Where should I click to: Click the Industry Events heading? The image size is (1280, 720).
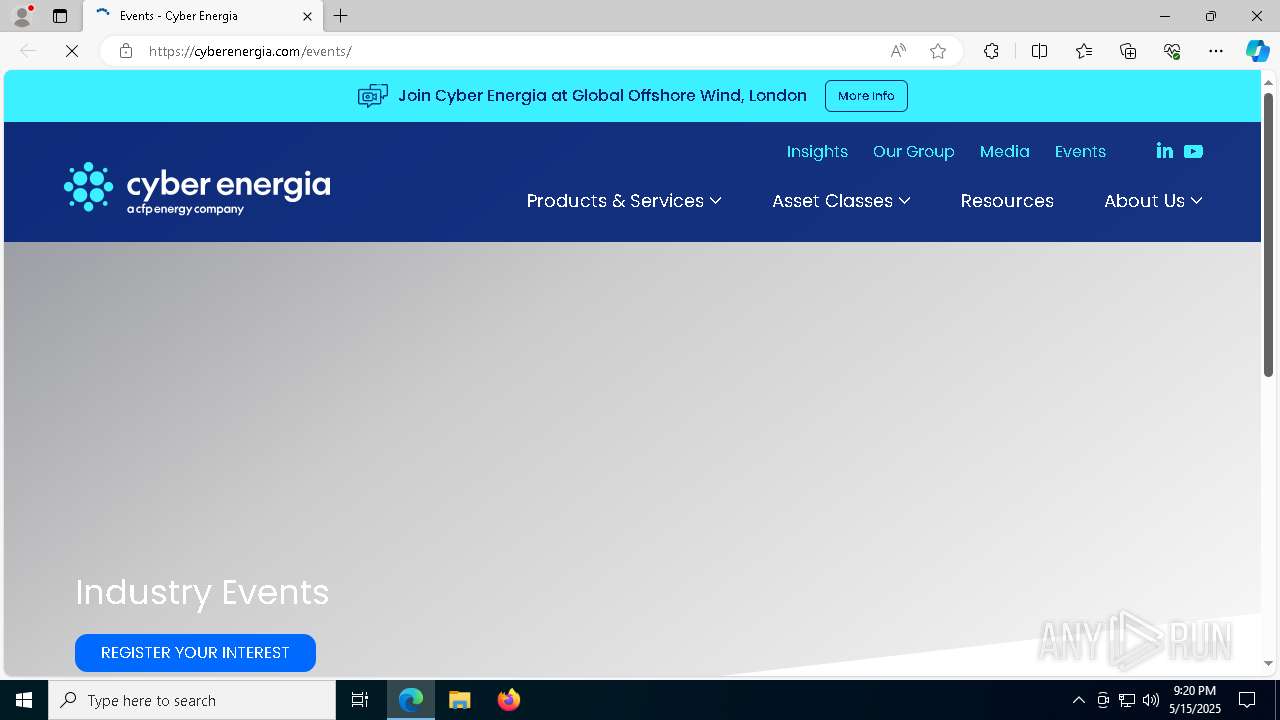tap(202, 592)
